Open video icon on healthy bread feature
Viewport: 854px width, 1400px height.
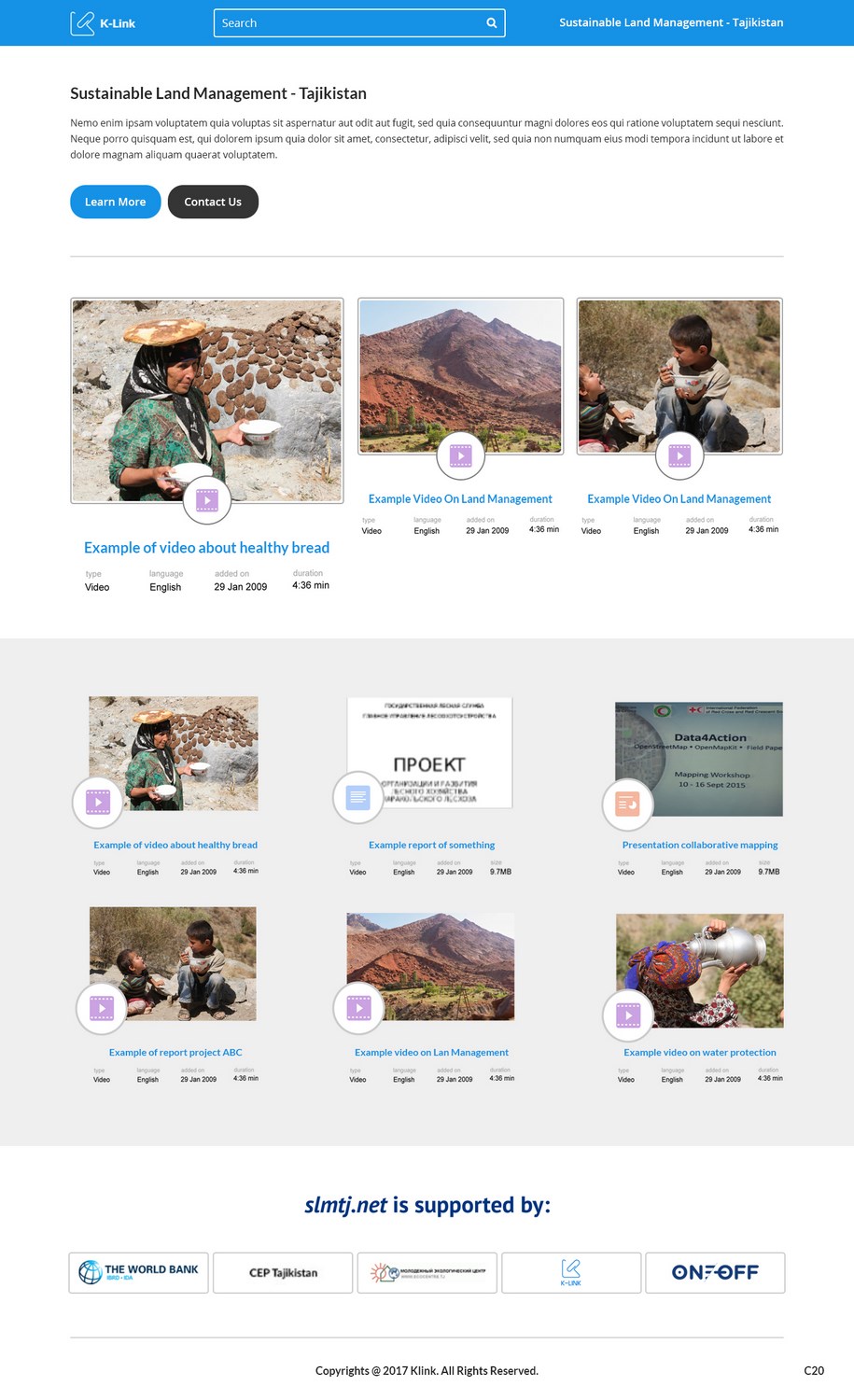coord(207,500)
